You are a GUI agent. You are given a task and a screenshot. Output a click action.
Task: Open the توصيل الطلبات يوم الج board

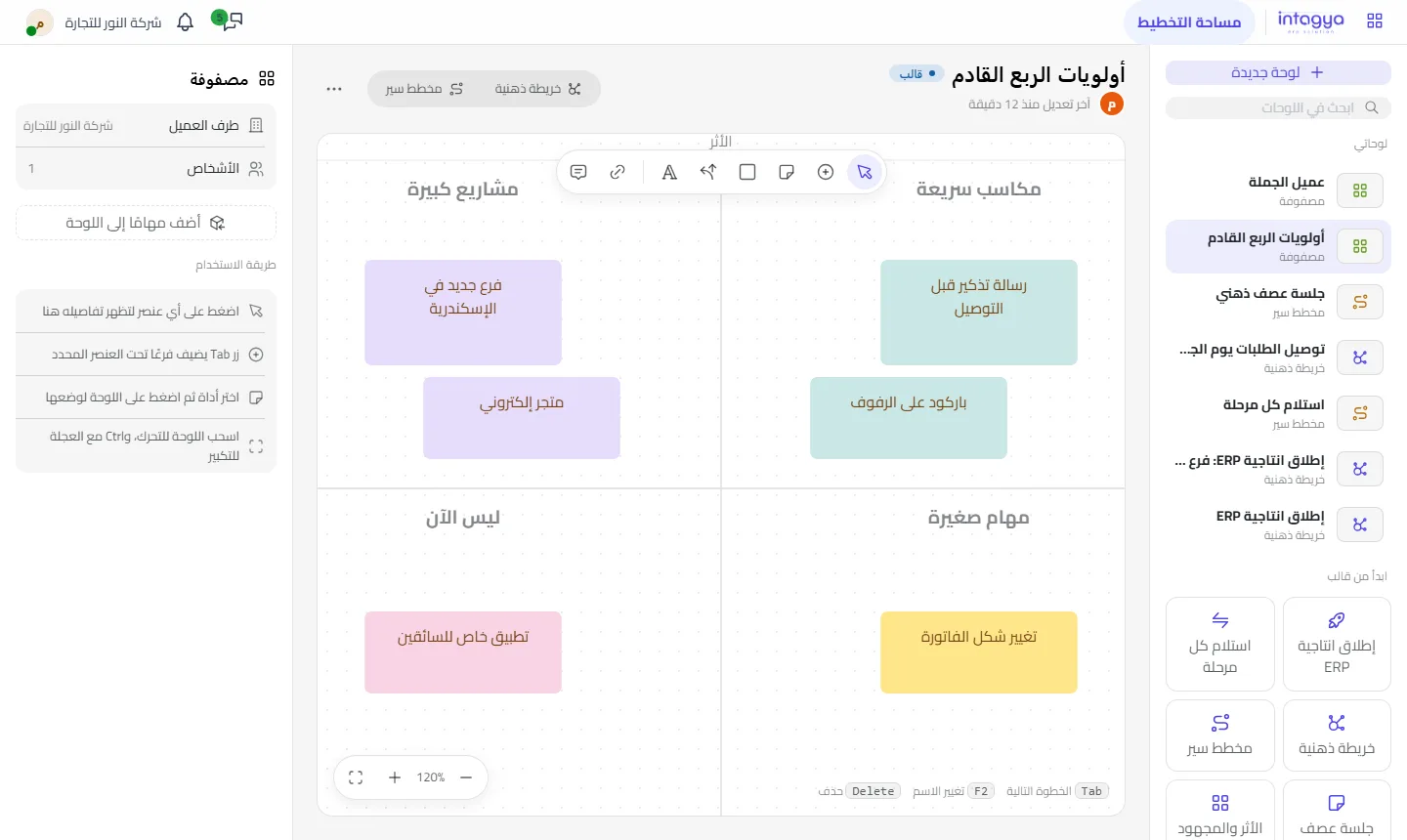point(1278,357)
